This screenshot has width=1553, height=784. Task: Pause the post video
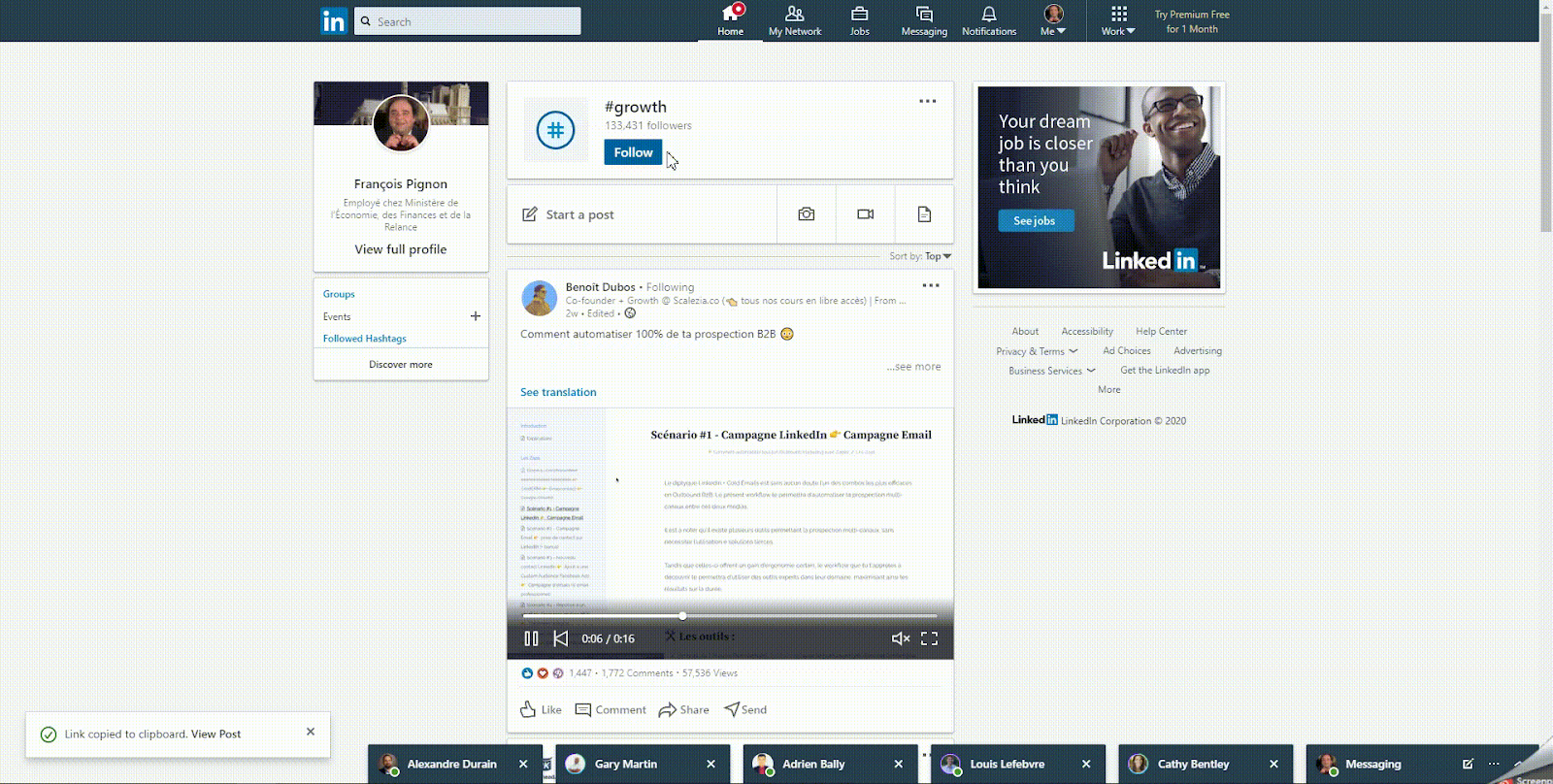click(531, 638)
